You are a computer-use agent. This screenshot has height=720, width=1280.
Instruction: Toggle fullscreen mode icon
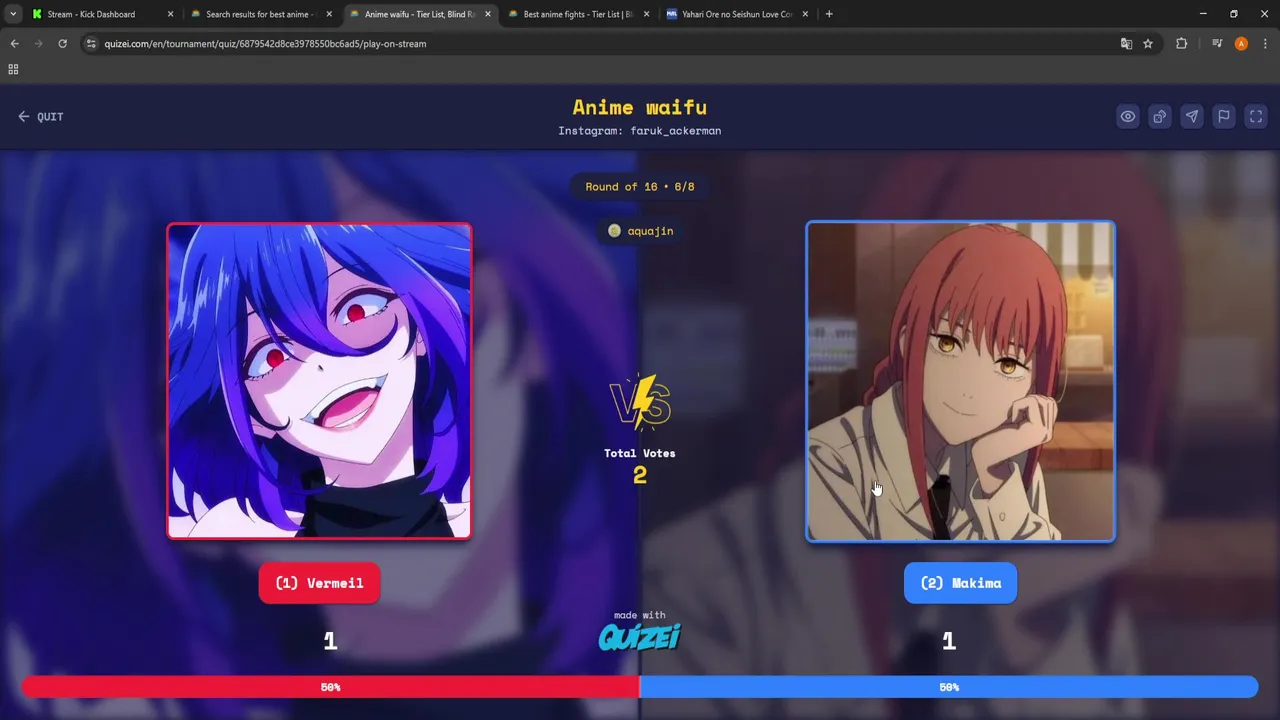(x=1256, y=117)
